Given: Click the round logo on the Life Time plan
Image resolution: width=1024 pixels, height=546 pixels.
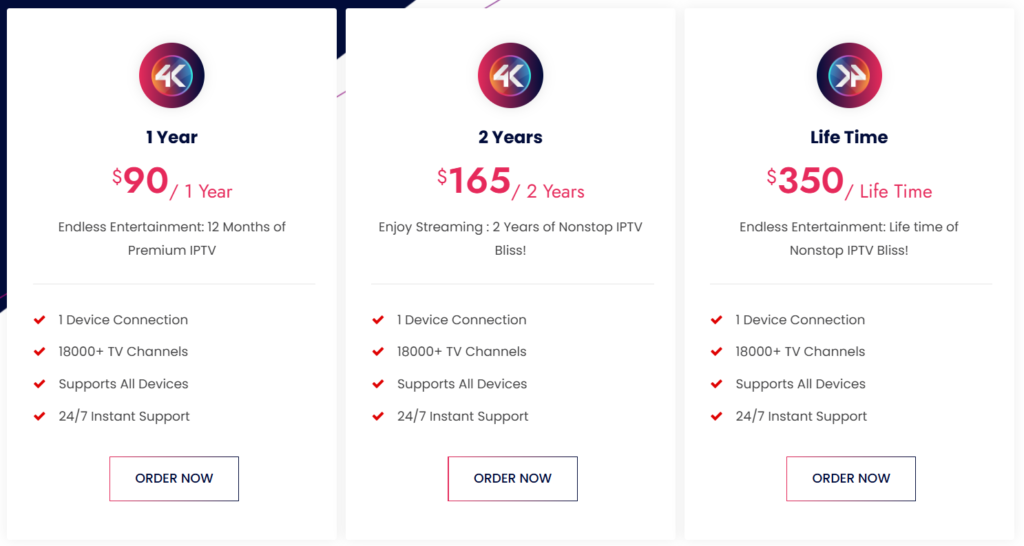Looking at the screenshot, I should point(849,76).
